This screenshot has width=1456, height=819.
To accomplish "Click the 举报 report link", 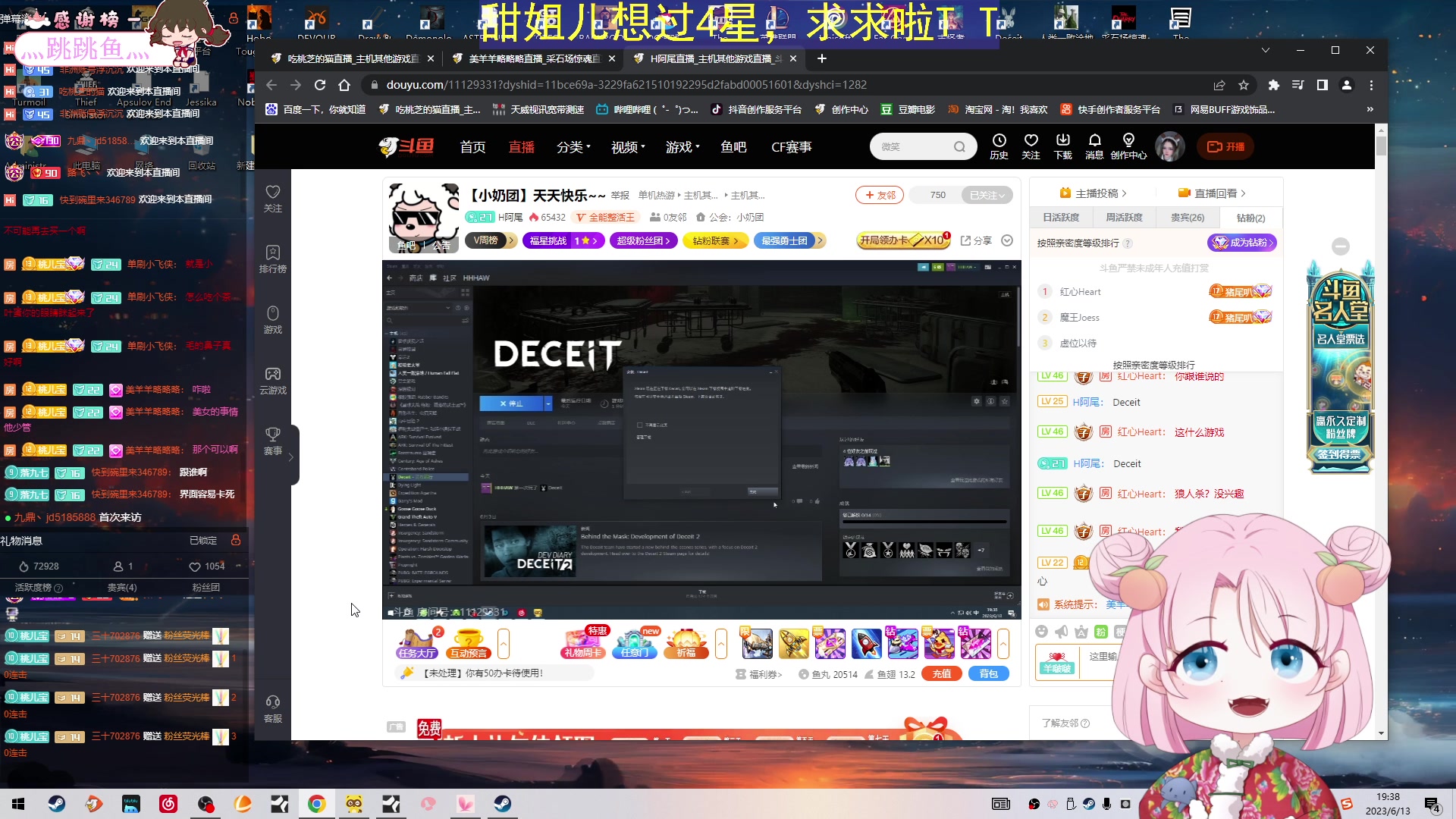I will [620, 196].
